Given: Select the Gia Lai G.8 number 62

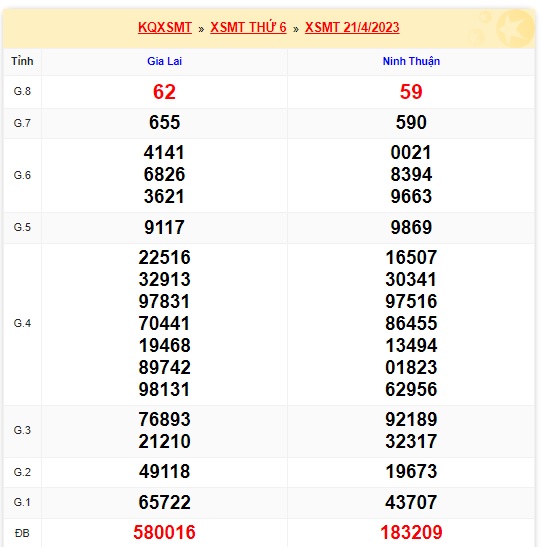Looking at the screenshot, I should point(164,92).
